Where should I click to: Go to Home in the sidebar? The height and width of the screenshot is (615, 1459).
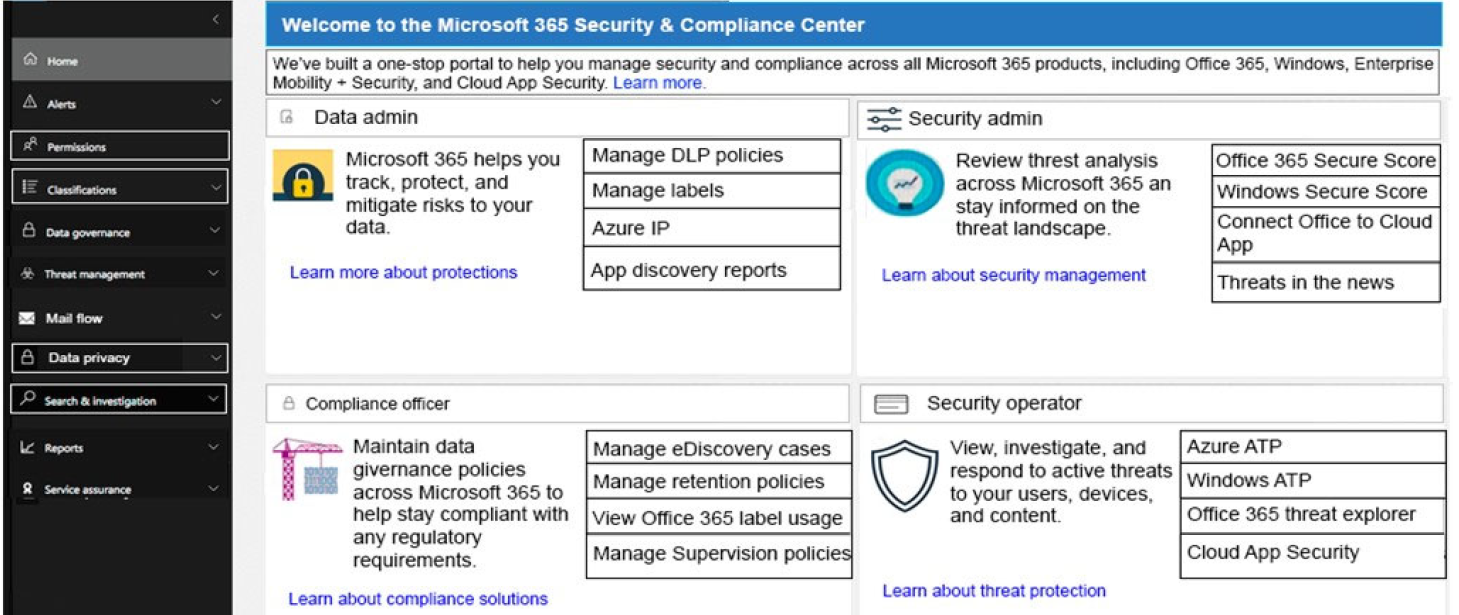pos(120,60)
